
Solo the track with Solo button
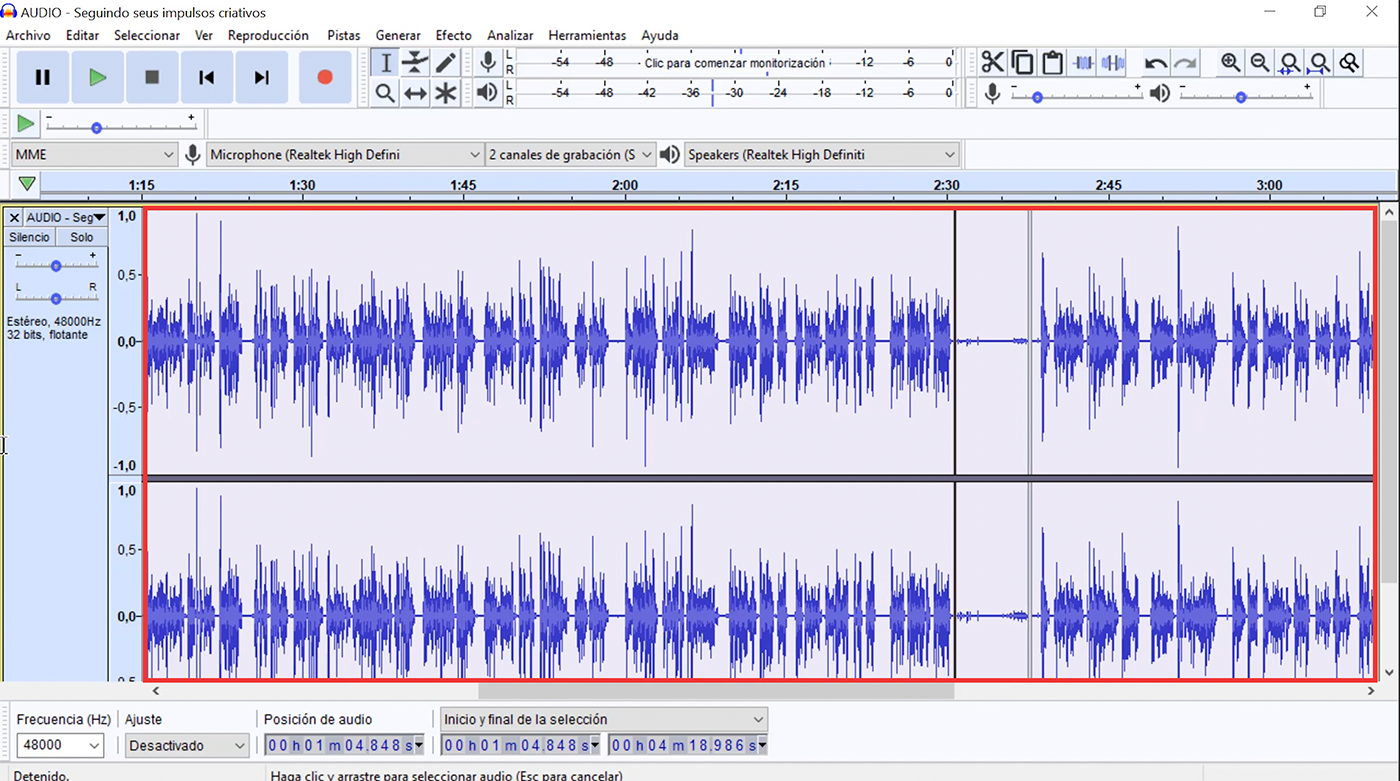click(x=81, y=237)
